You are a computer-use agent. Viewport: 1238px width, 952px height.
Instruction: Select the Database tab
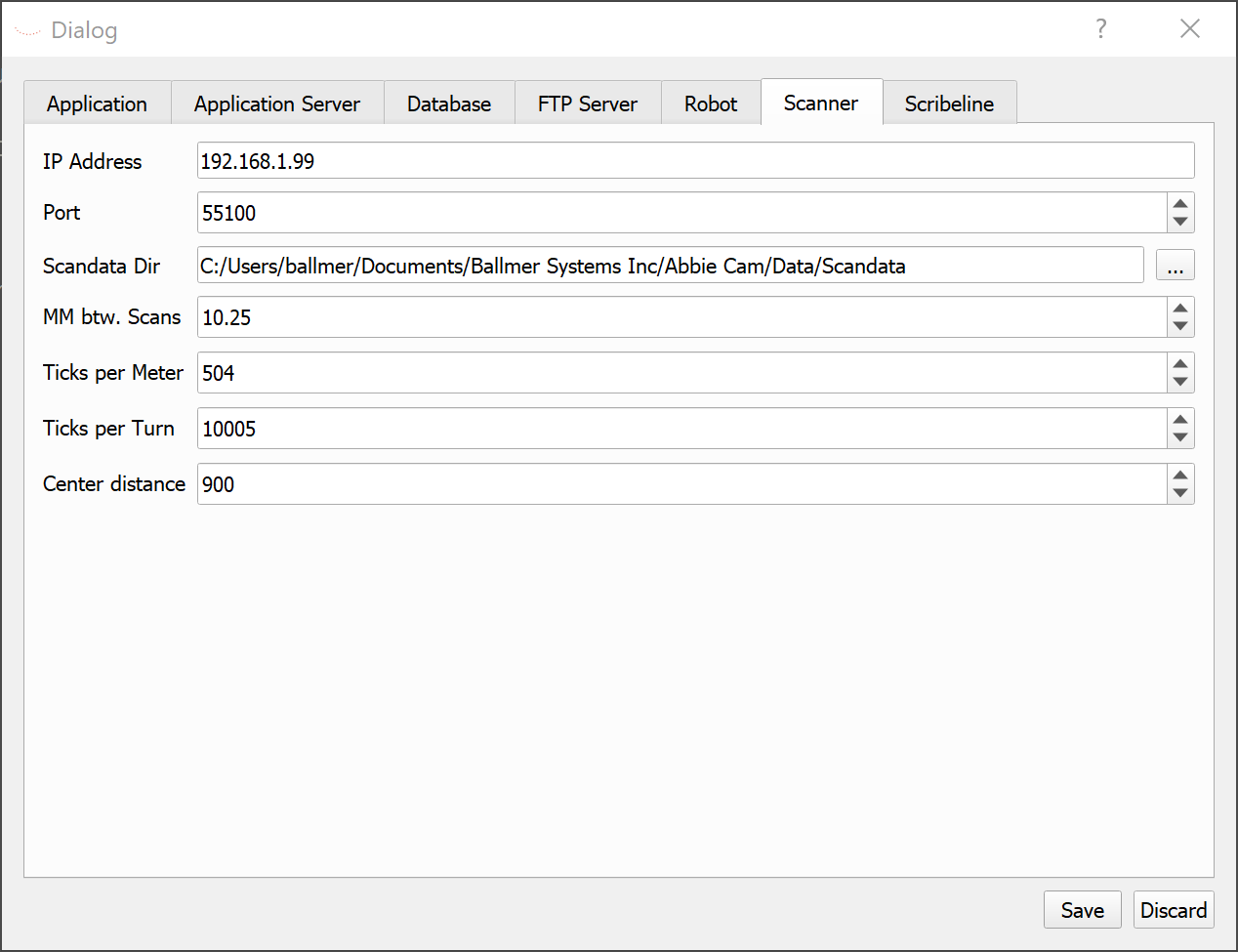click(449, 103)
